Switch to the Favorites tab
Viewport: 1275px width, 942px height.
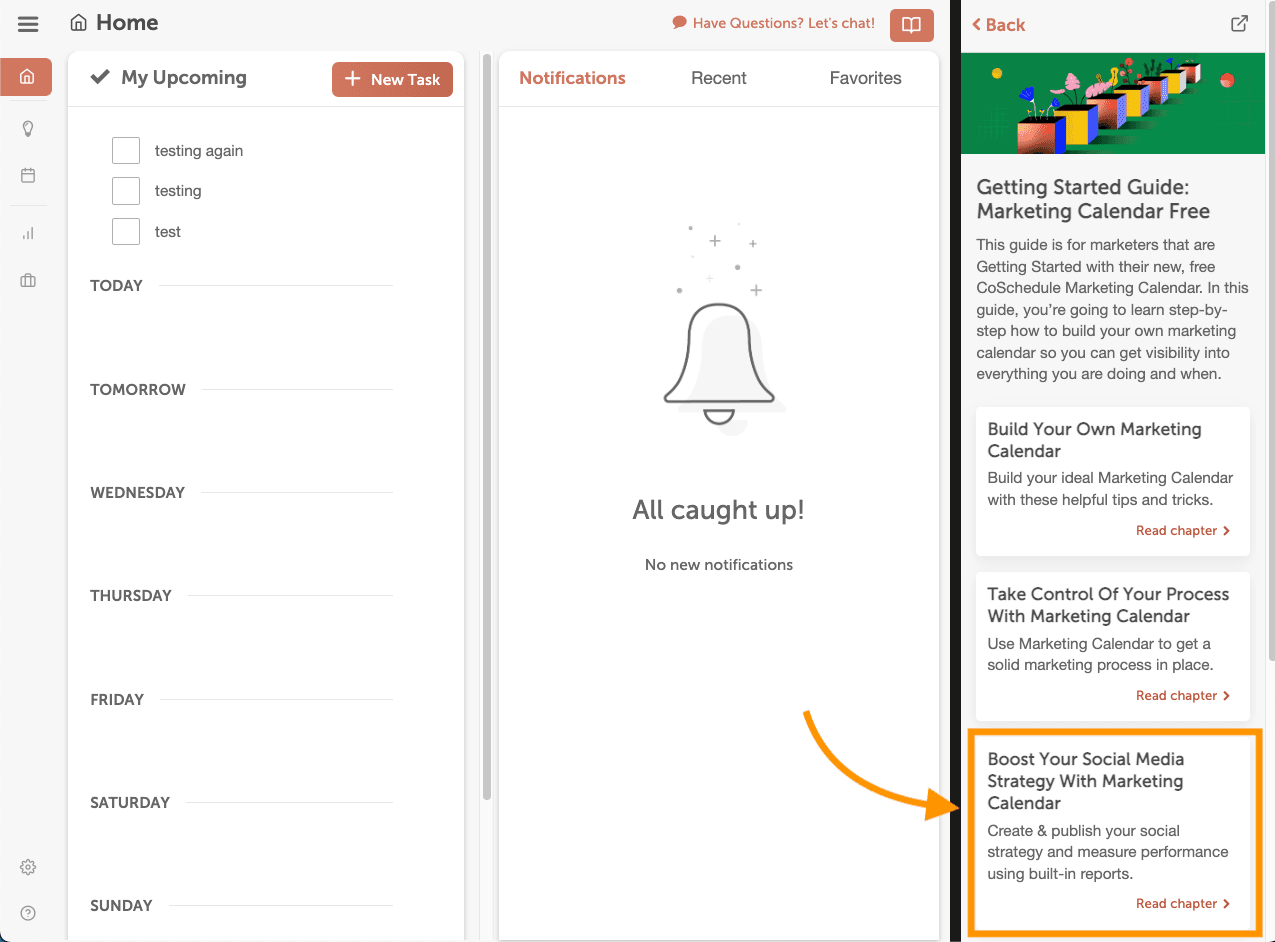coord(865,78)
